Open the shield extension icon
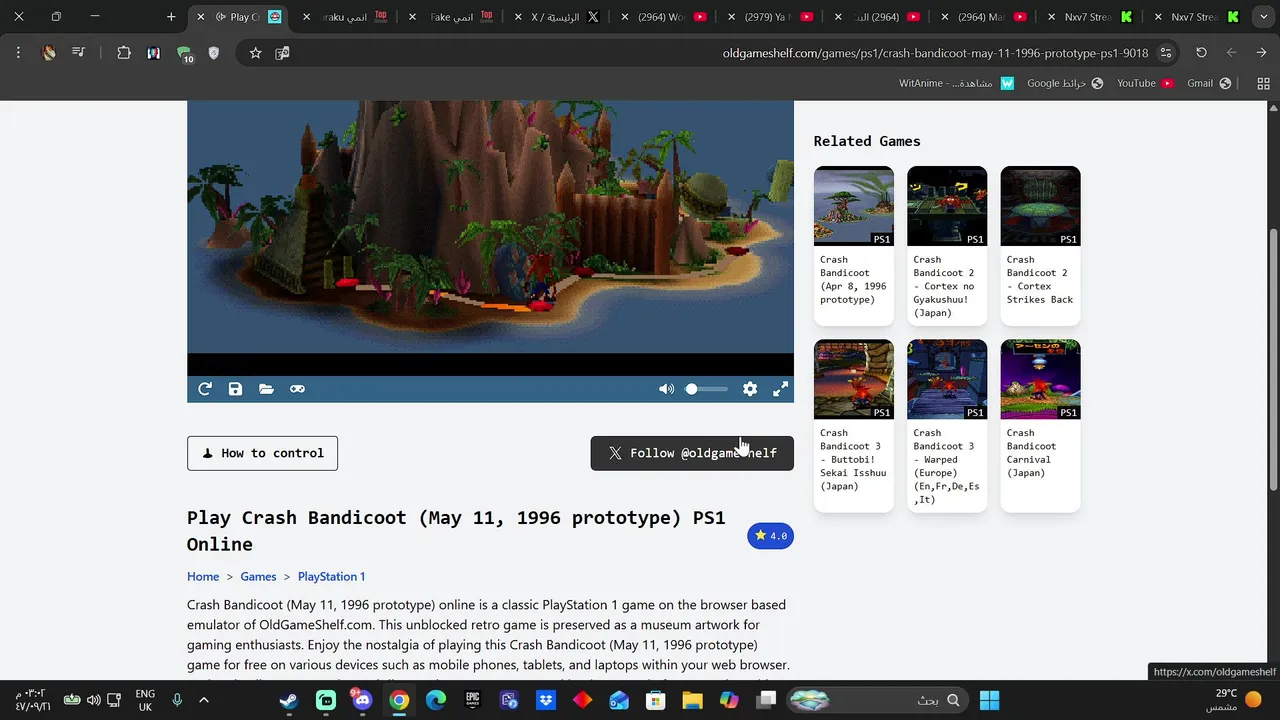This screenshot has height=720, width=1280. [213, 53]
